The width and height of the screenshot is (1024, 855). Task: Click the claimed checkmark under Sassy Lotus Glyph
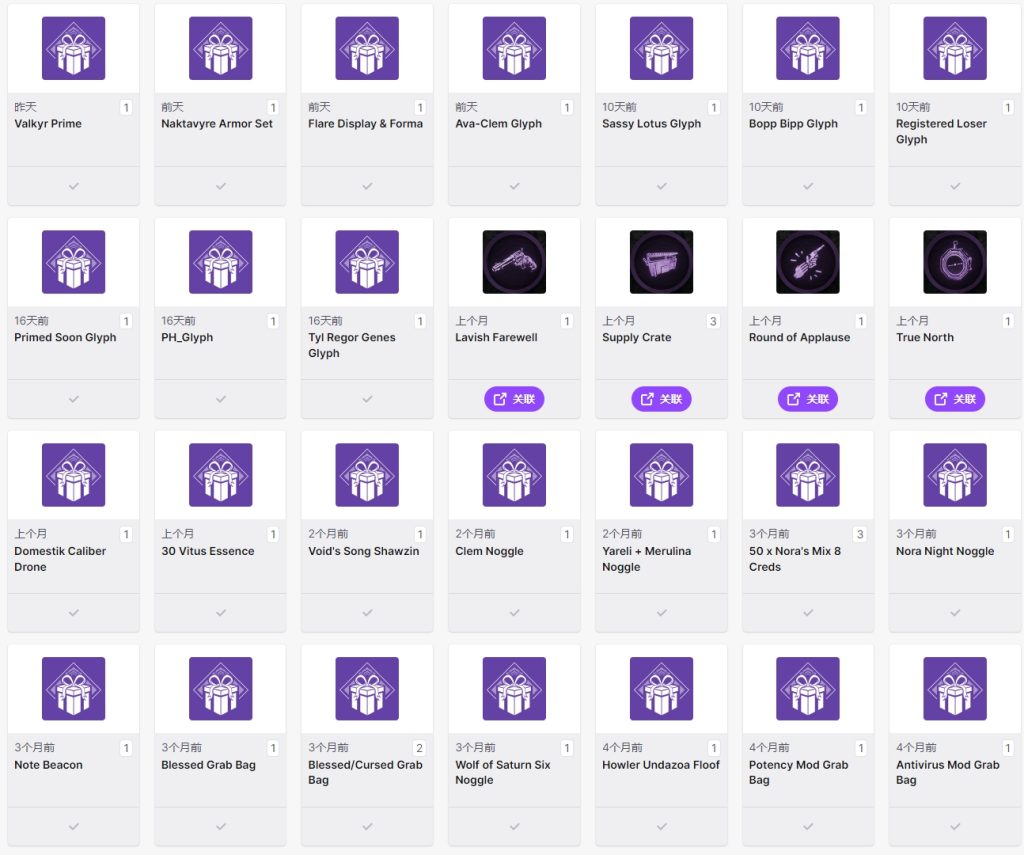pos(662,186)
